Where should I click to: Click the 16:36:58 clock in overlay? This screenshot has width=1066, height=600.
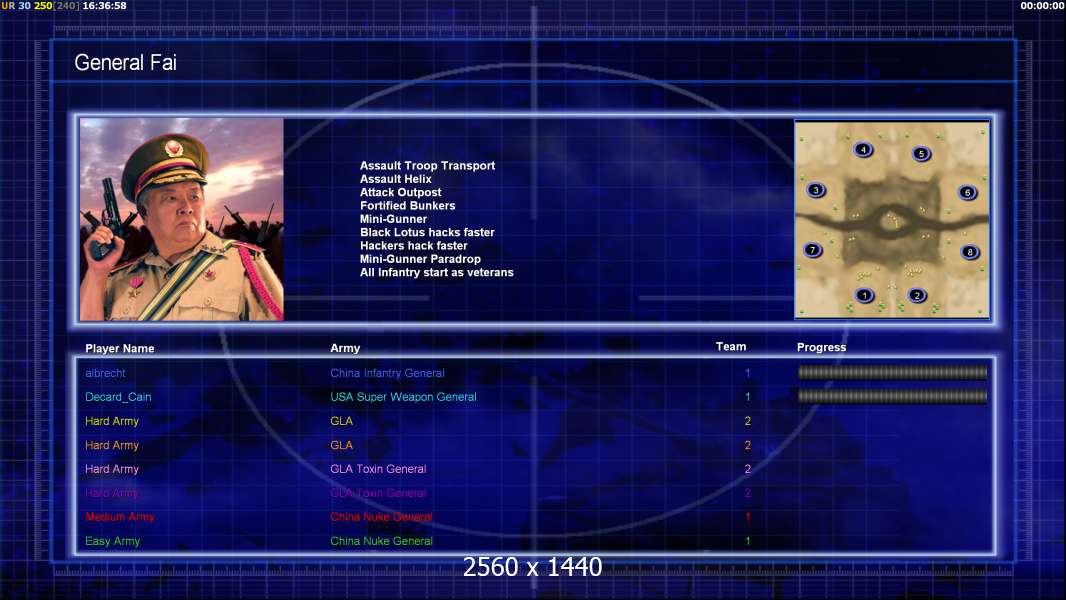pyautogui.click(x=104, y=5)
